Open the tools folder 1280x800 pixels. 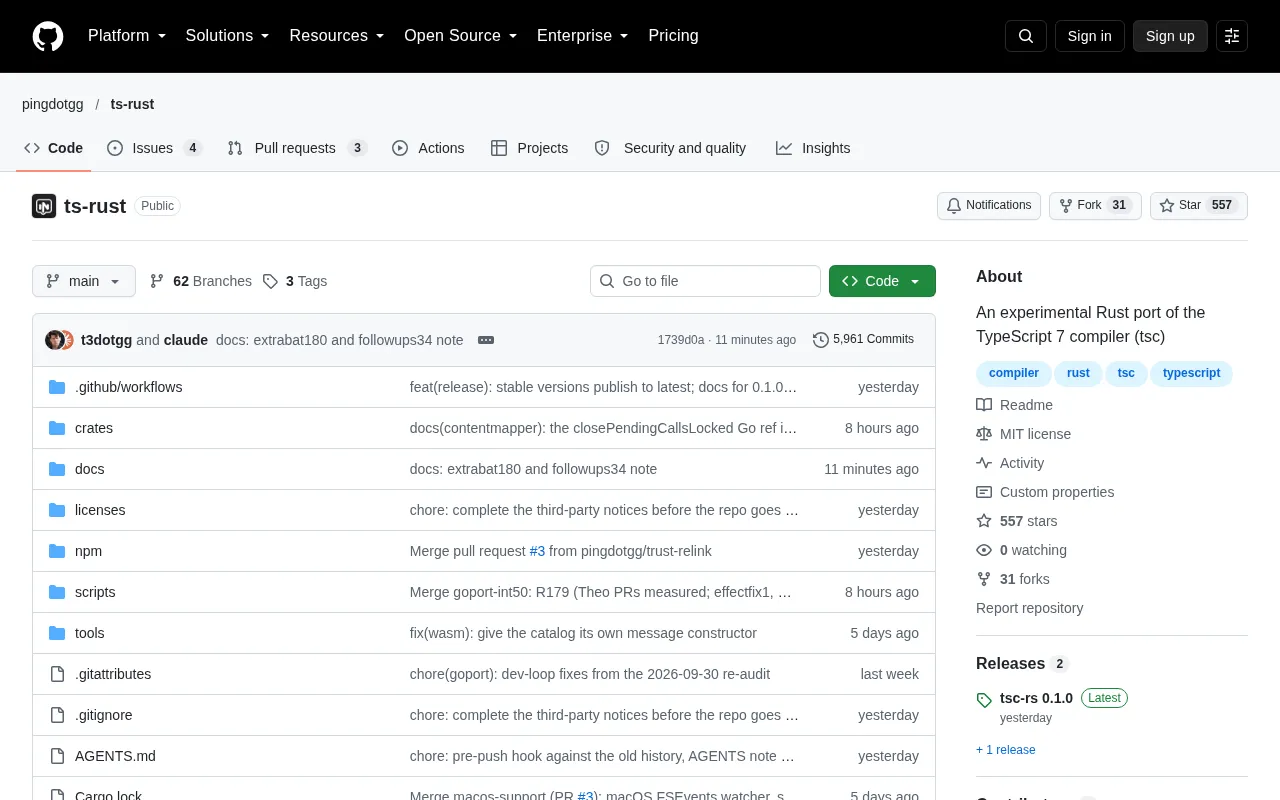click(89, 633)
